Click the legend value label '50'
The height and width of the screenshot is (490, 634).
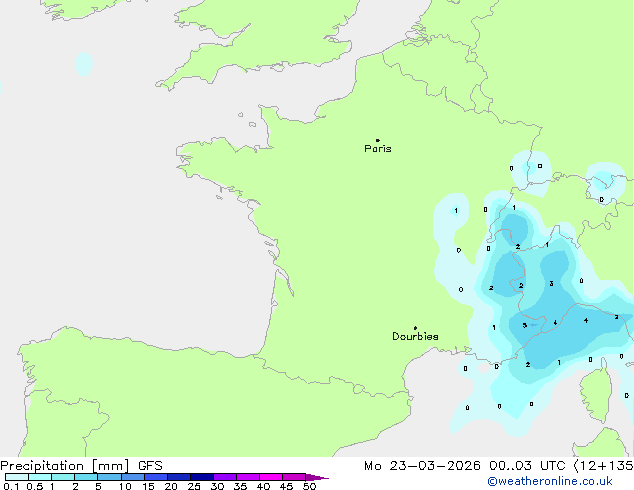(309, 486)
